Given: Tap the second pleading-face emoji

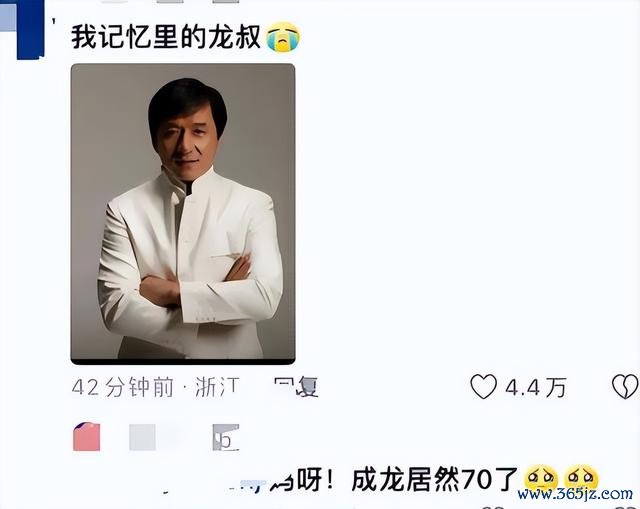Looking at the screenshot, I should tap(582, 478).
